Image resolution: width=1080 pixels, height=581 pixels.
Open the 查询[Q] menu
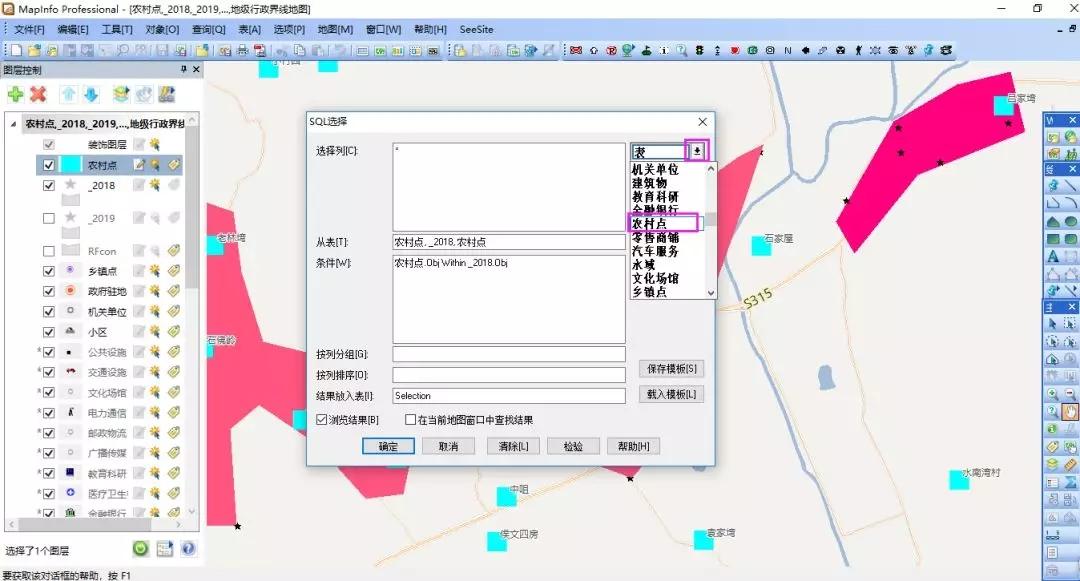coord(209,30)
